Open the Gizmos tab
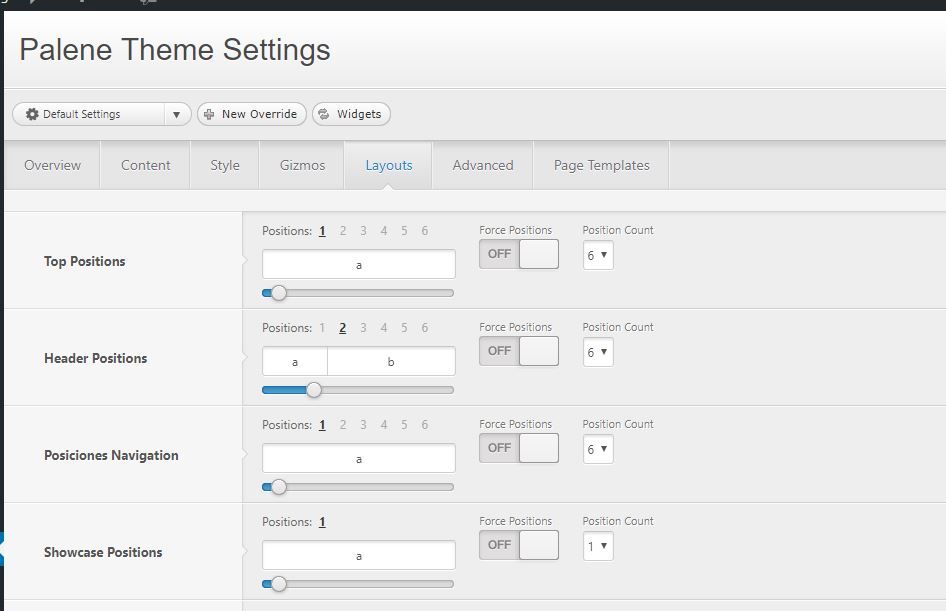The image size is (946, 611). [302, 165]
